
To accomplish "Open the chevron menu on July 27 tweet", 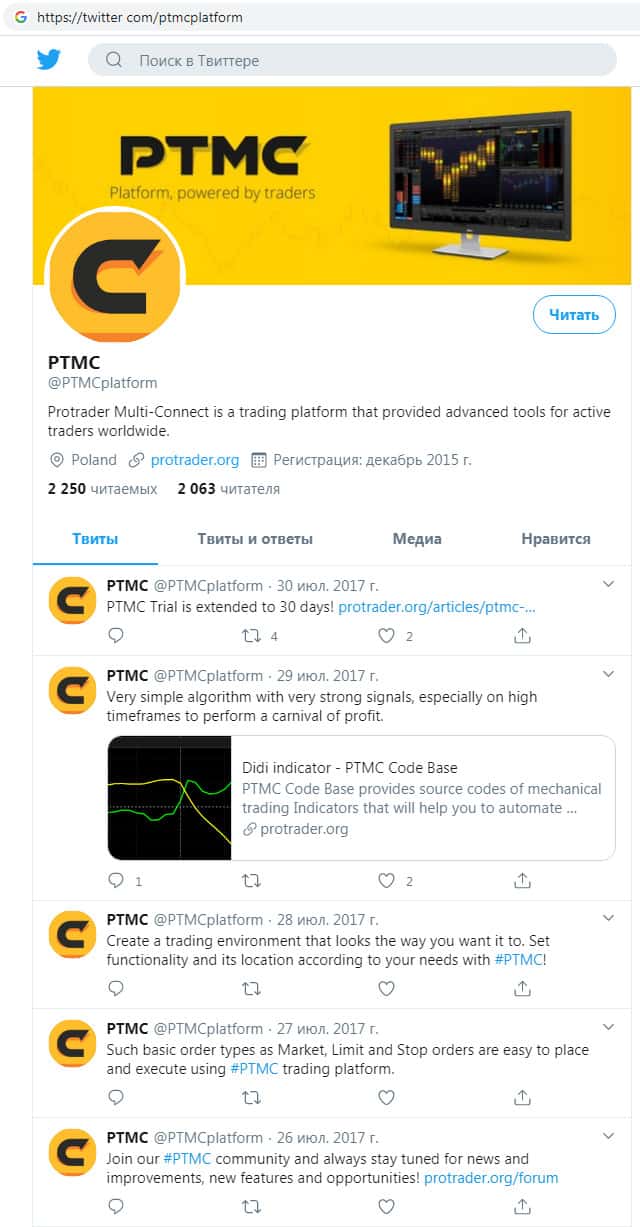I will coord(608,1027).
